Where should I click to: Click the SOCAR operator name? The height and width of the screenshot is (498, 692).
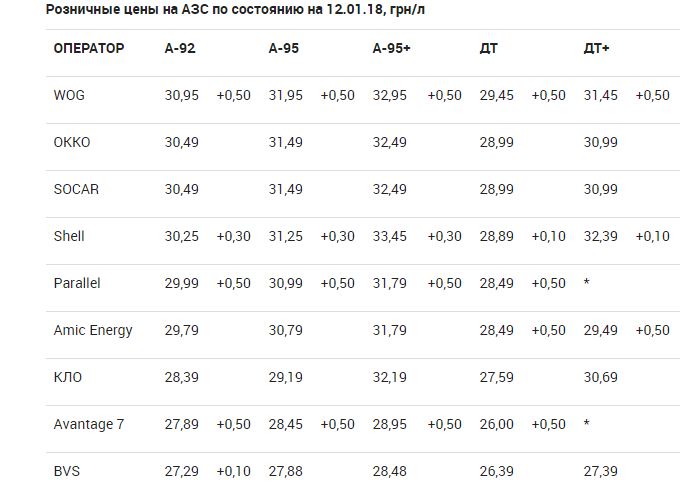(x=76, y=189)
